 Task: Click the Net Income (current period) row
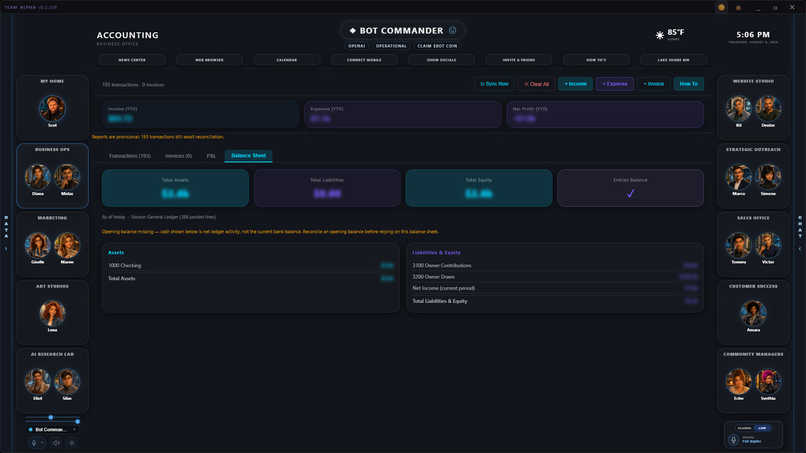coord(555,288)
